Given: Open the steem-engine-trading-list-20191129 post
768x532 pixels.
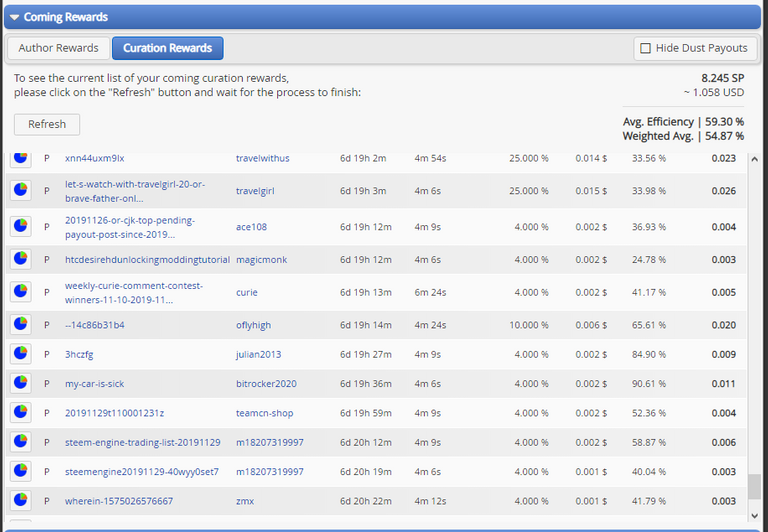Looking at the screenshot, I should point(142,442).
